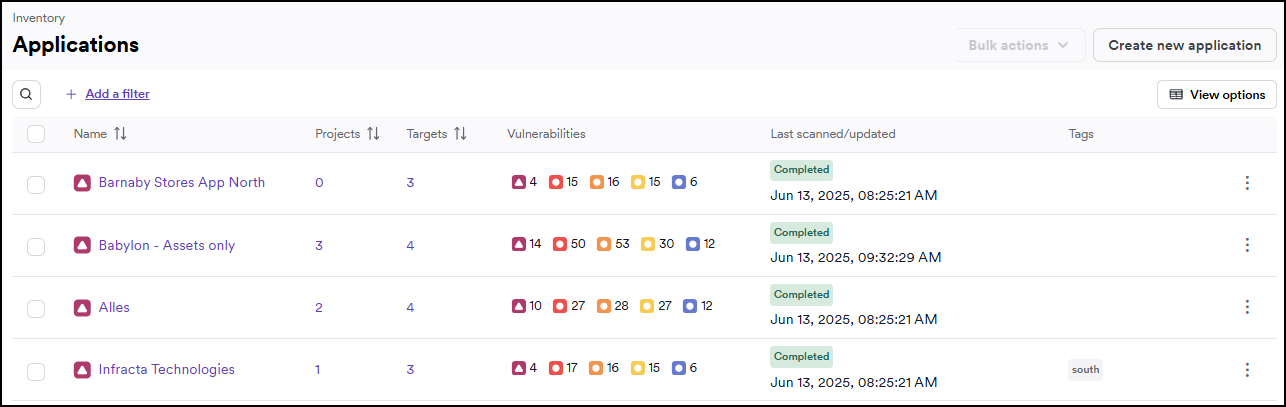Open the View options menu
This screenshot has height=407, width=1286.
tap(1217, 95)
